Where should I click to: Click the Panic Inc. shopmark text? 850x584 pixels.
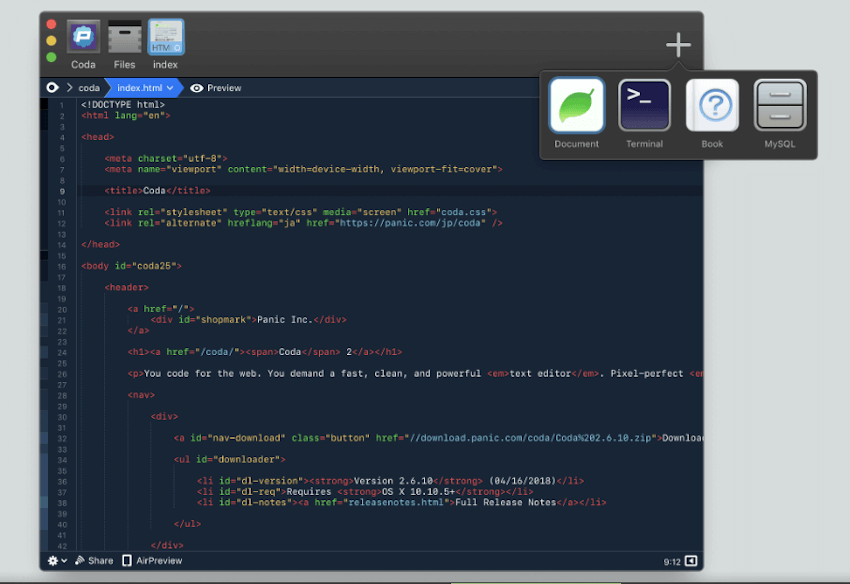click(285, 320)
